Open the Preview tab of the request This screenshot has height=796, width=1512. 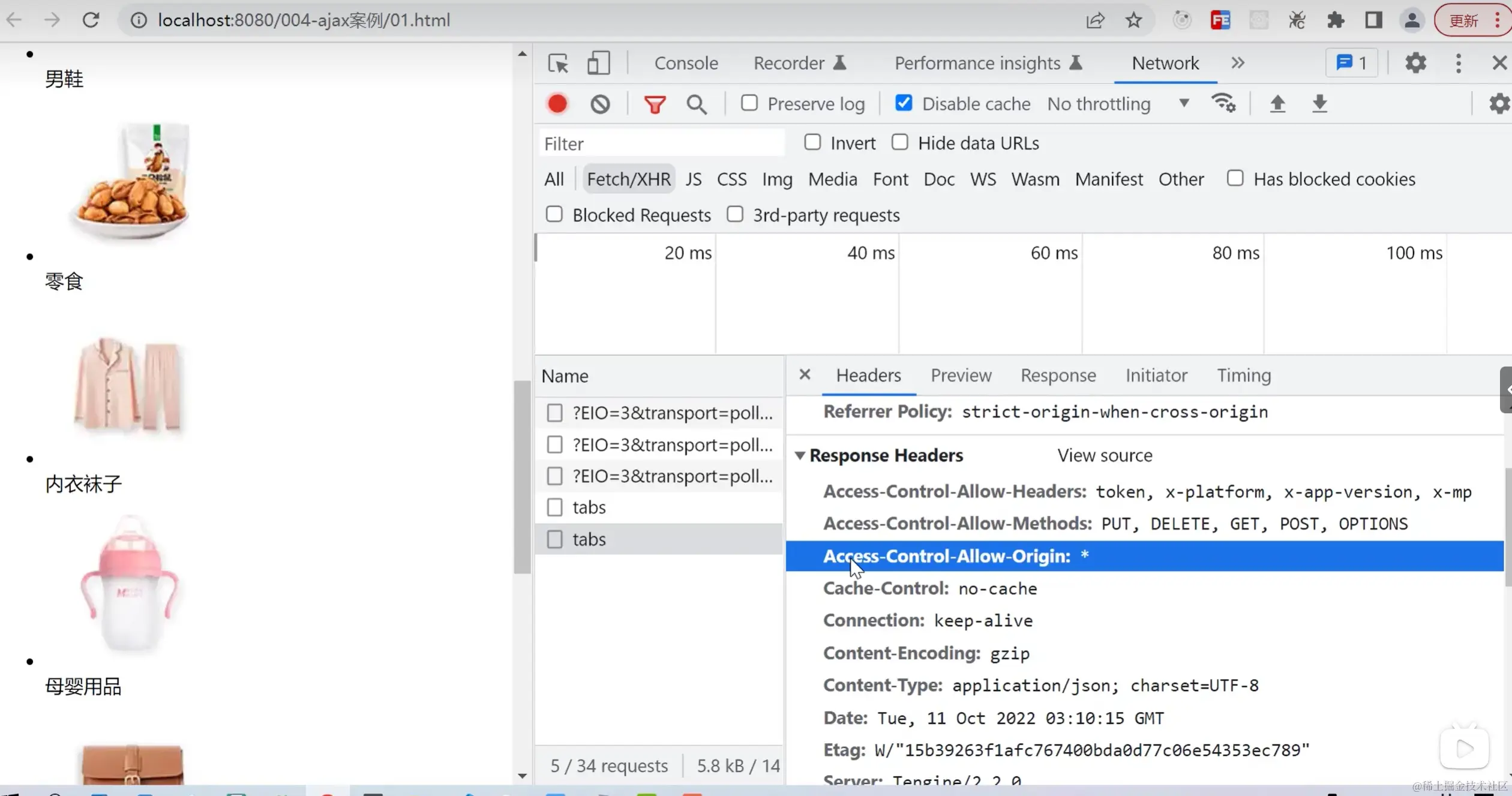961,376
